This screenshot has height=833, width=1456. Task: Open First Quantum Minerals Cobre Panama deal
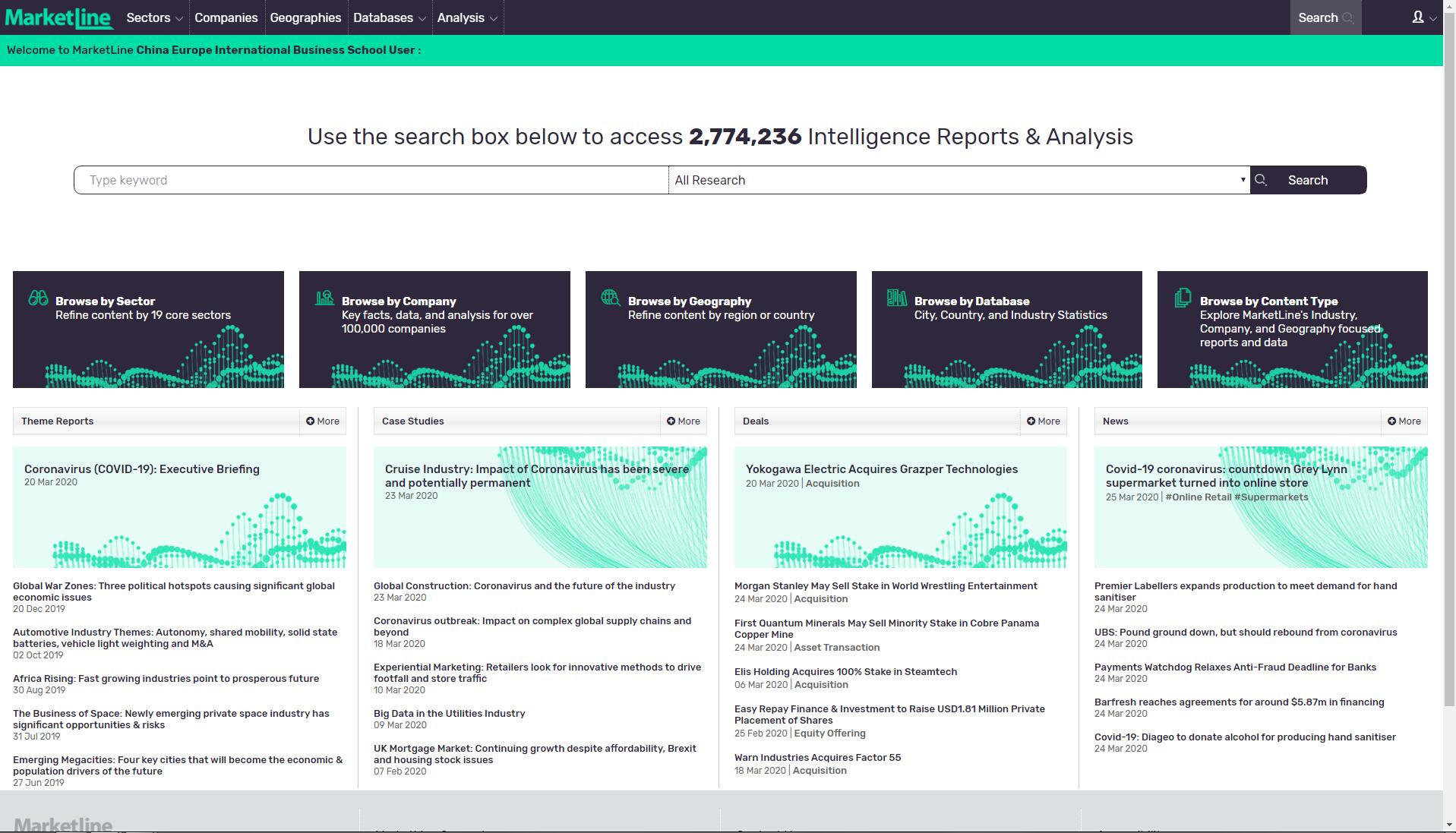pyautogui.click(x=887, y=629)
